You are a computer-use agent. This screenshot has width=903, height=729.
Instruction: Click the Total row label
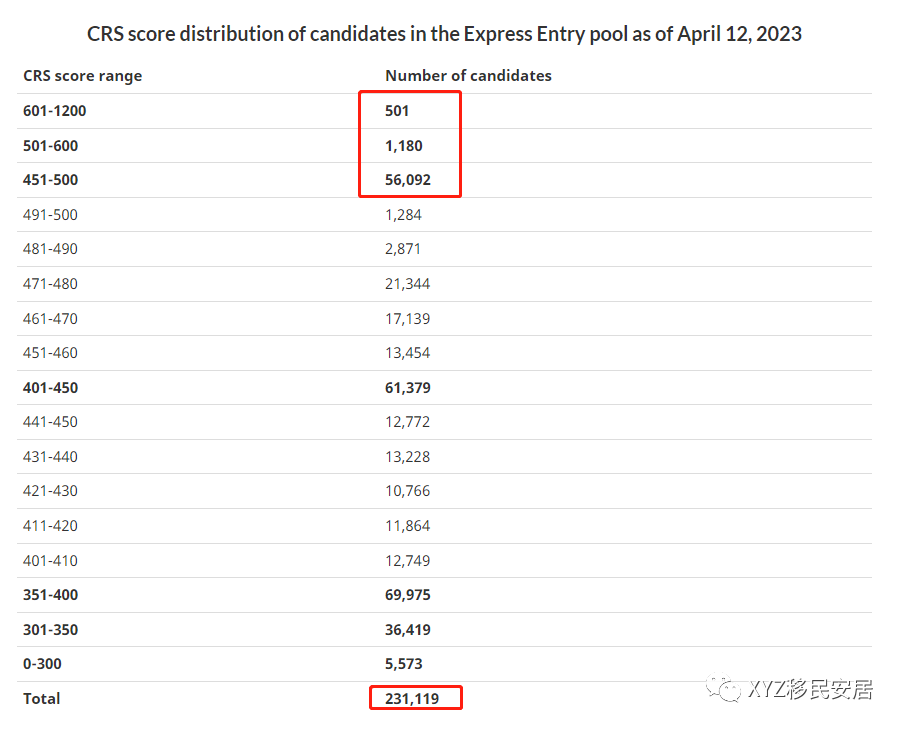(41, 698)
